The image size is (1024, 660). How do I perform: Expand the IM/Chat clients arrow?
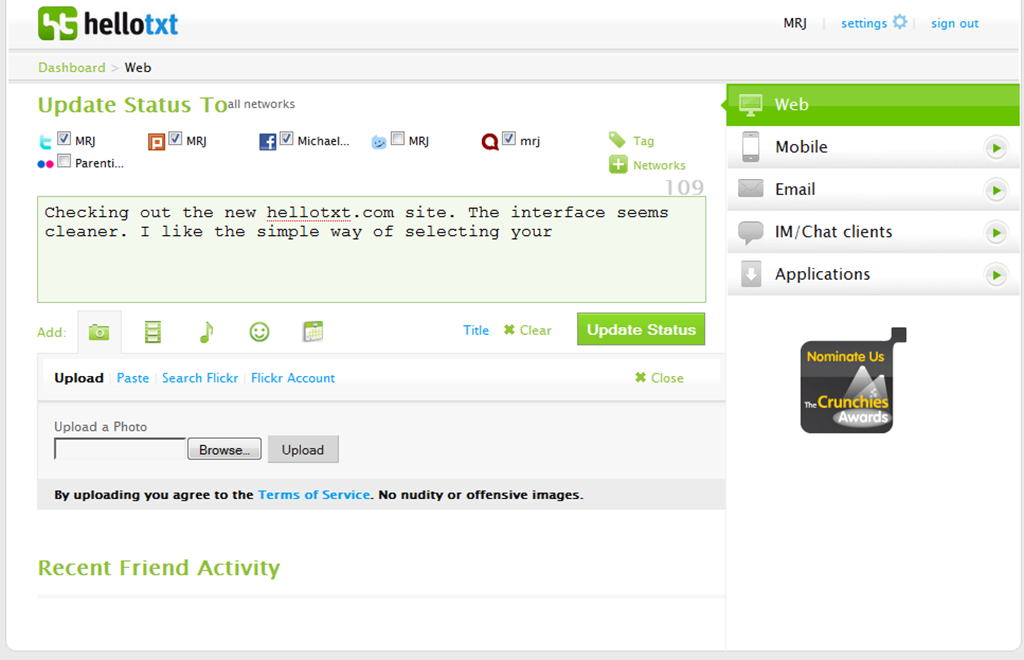click(x=995, y=233)
